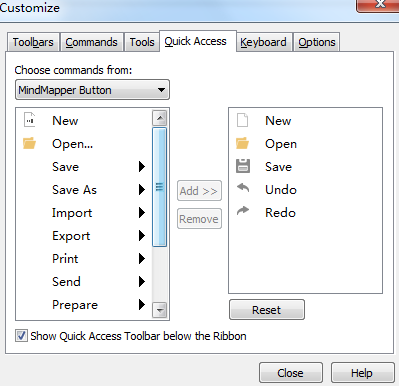Expand the Print submenu arrow

point(142,258)
